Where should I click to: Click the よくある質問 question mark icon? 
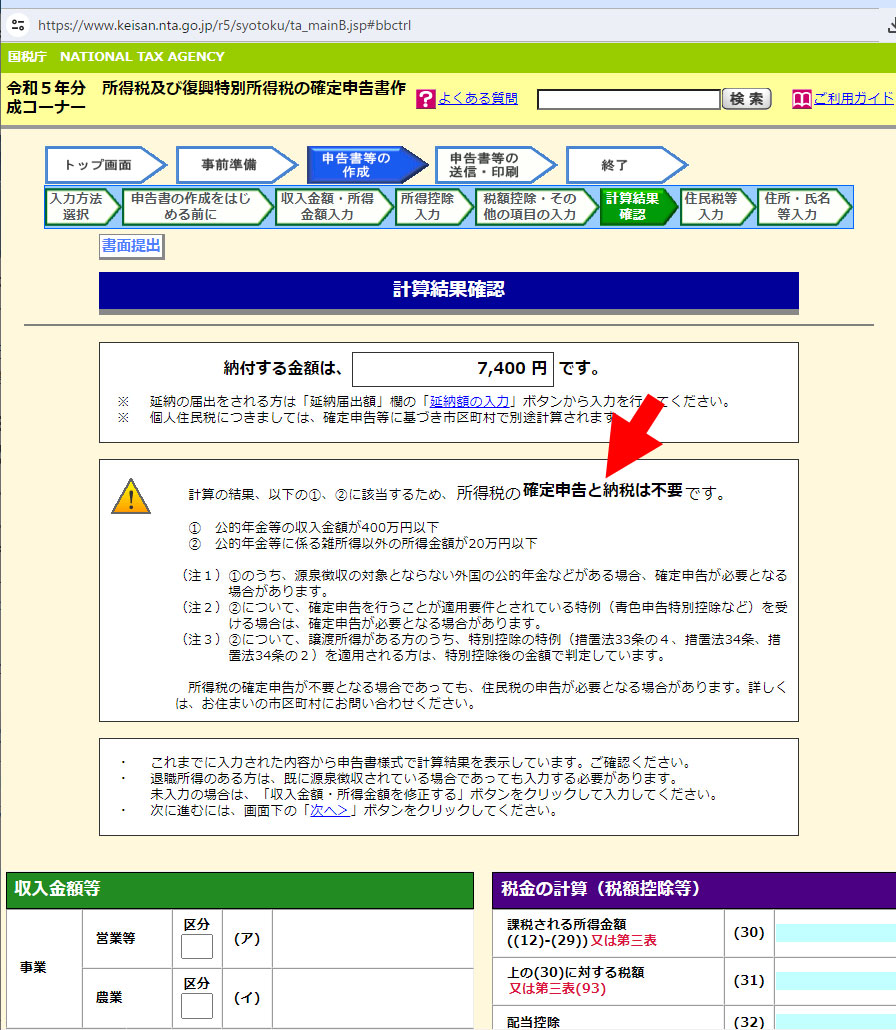pos(425,99)
